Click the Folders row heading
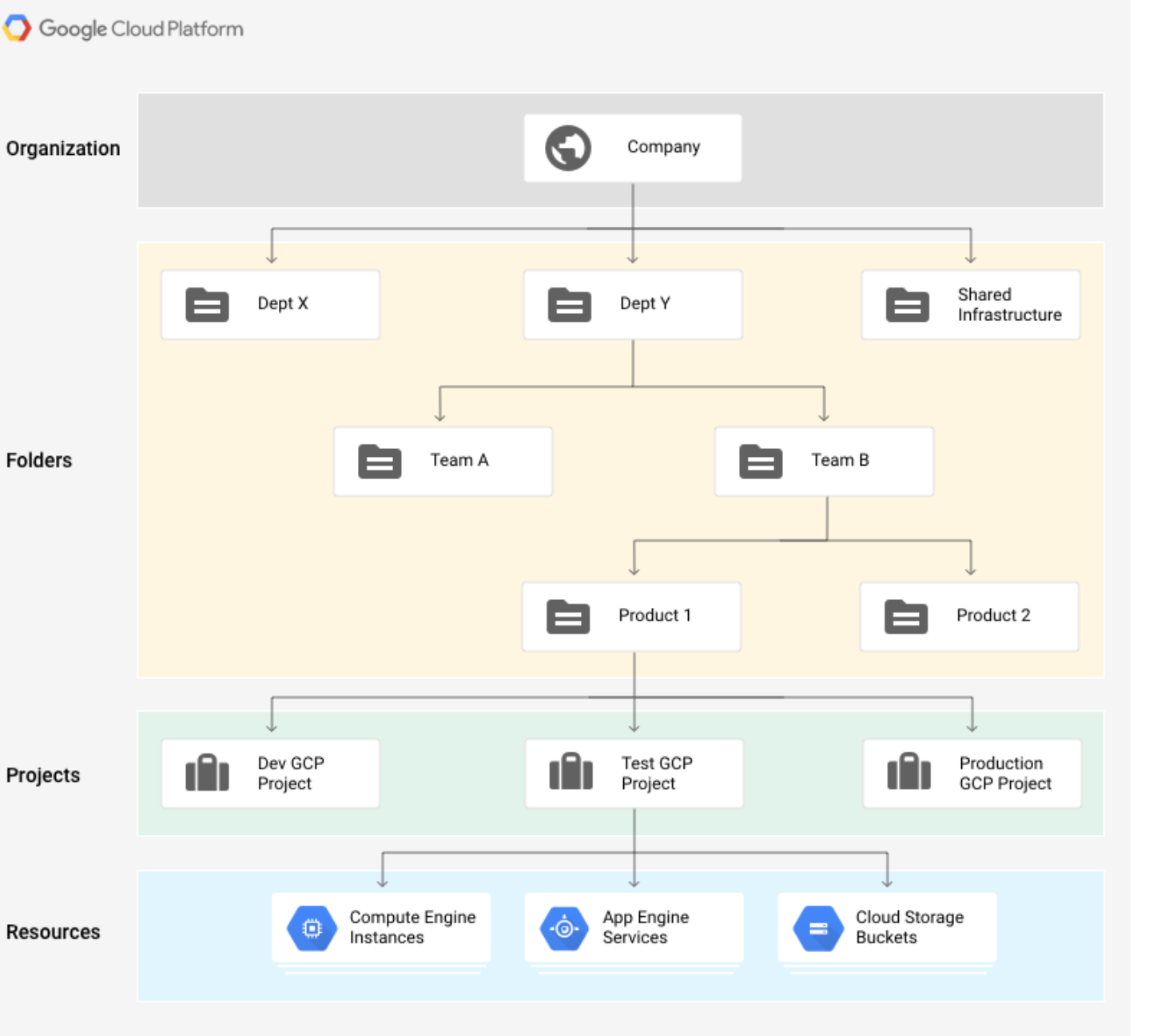This screenshot has width=1161, height=1036. coord(39,461)
